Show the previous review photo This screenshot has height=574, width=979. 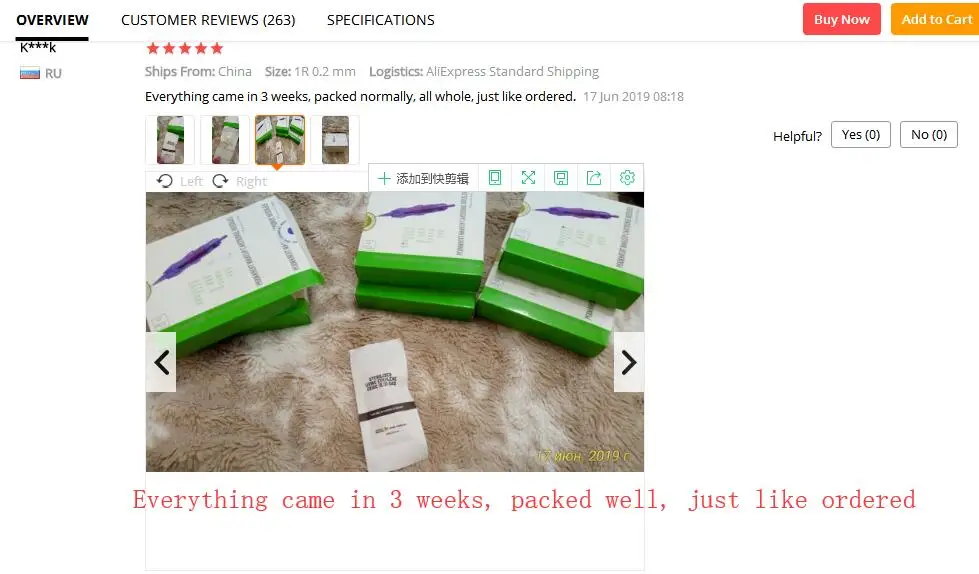161,362
